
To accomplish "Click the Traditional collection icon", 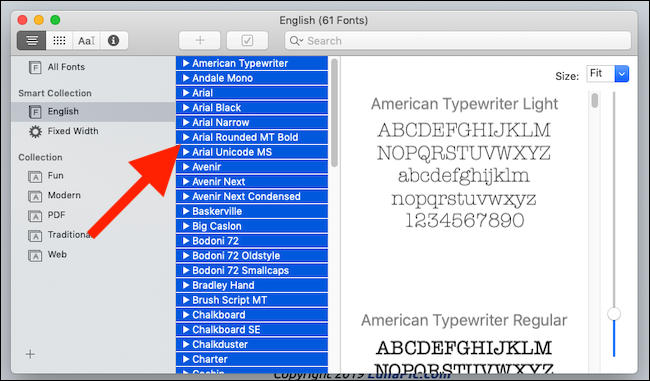I will click(x=35, y=236).
